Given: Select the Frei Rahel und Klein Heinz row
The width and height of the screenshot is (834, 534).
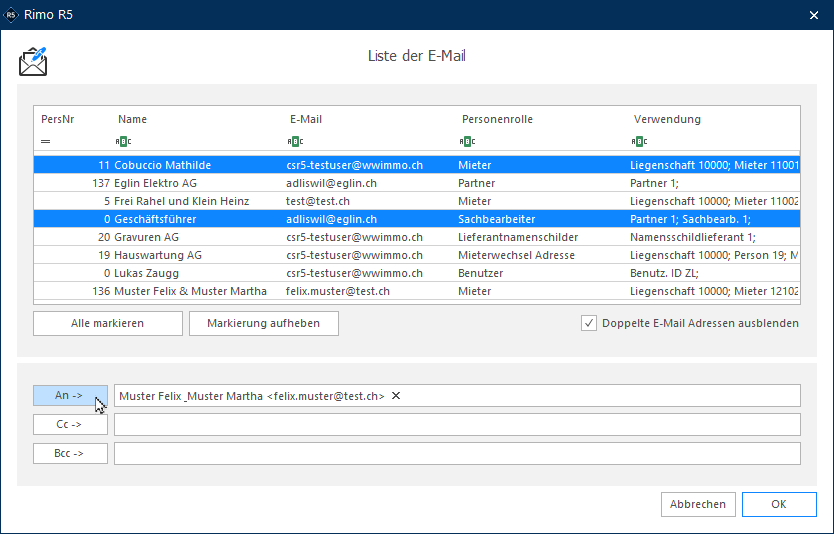Looking at the screenshot, I should point(417,201).
